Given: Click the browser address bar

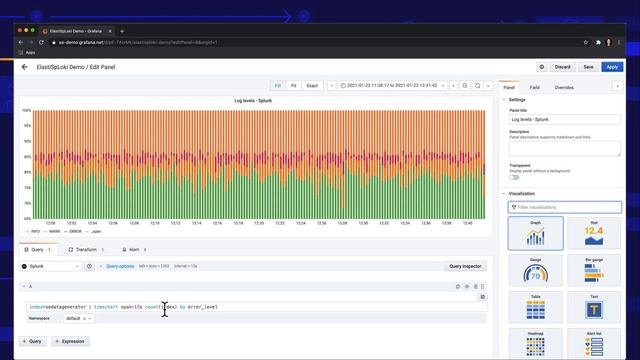Looking at the screenshot, I should click(318, 42).
